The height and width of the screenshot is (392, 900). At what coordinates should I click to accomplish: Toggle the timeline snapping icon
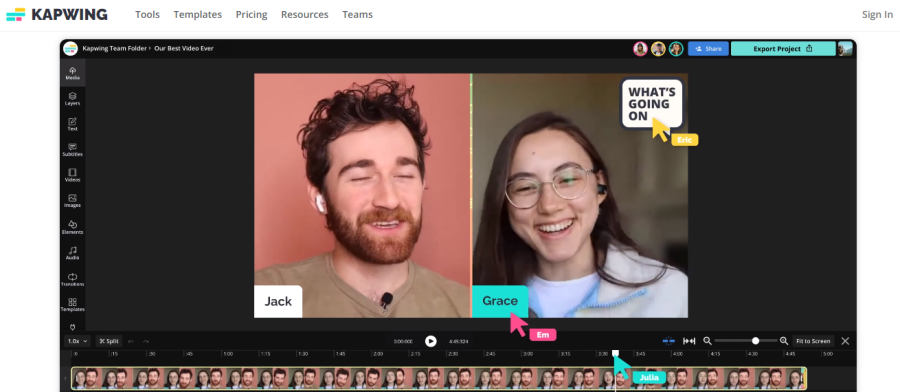(669, 341)
